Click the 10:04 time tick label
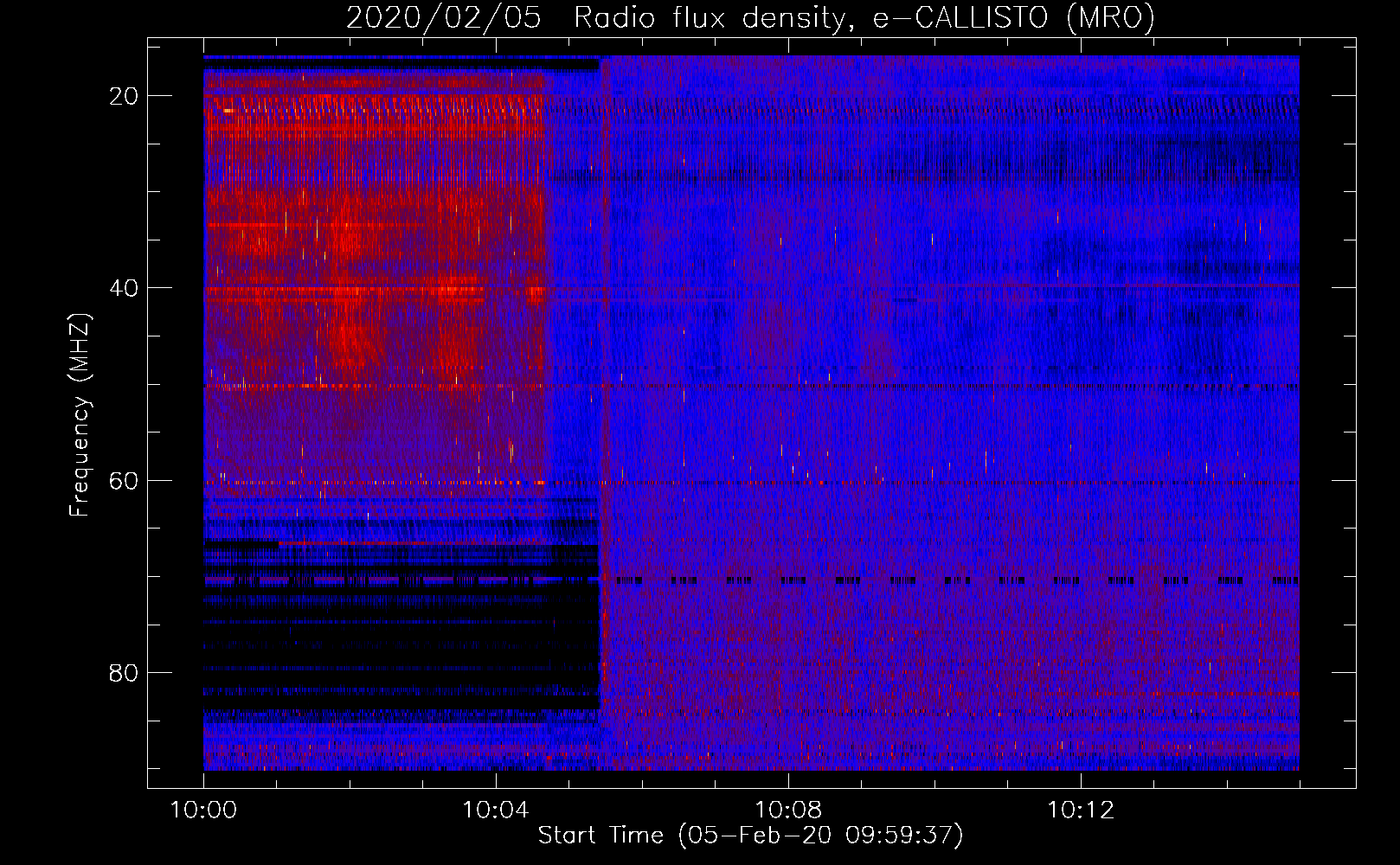Viewport: 1400px width, 865px height. pos(495,811)
